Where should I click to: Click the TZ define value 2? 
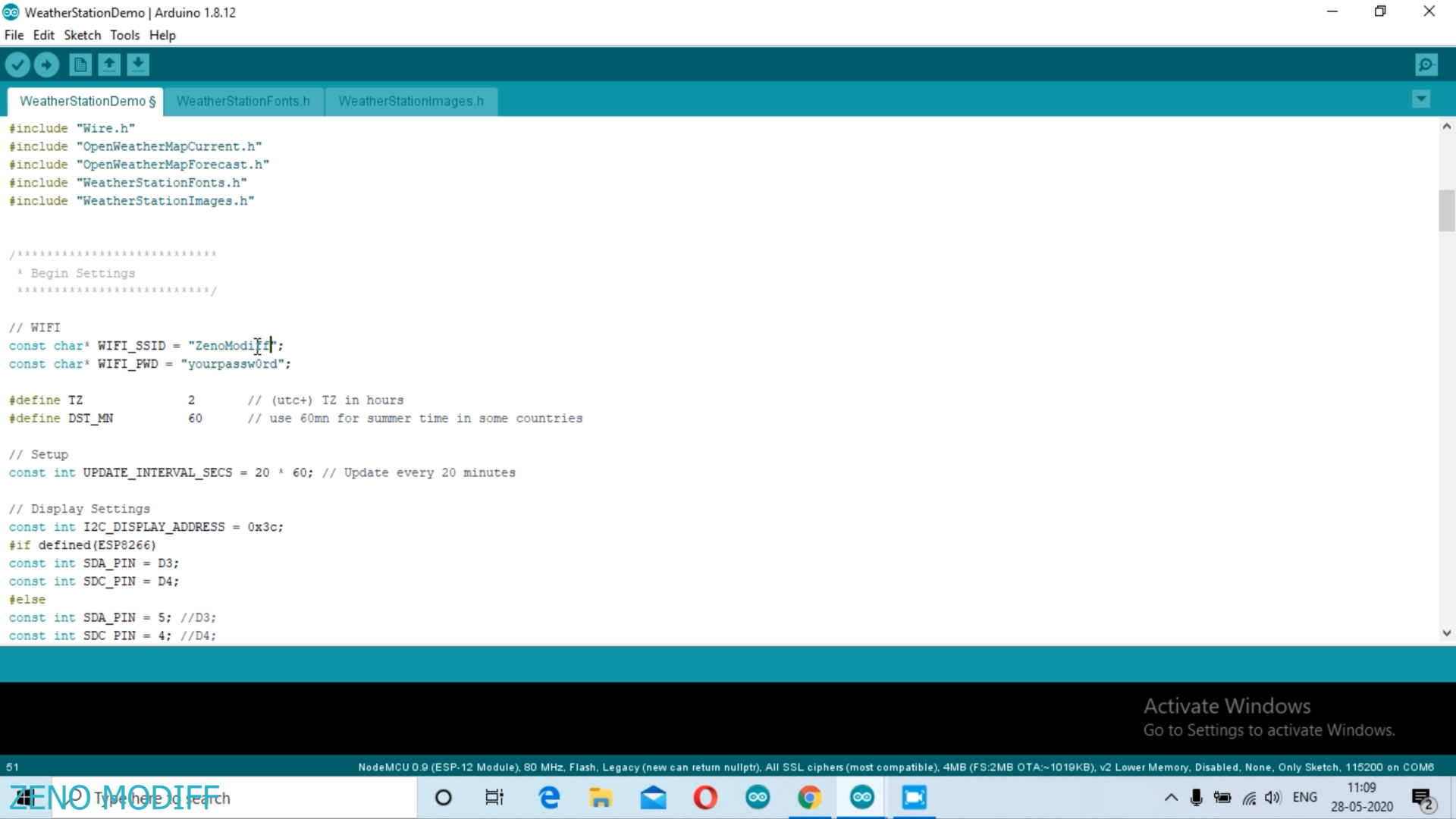(x=191, y=400)
